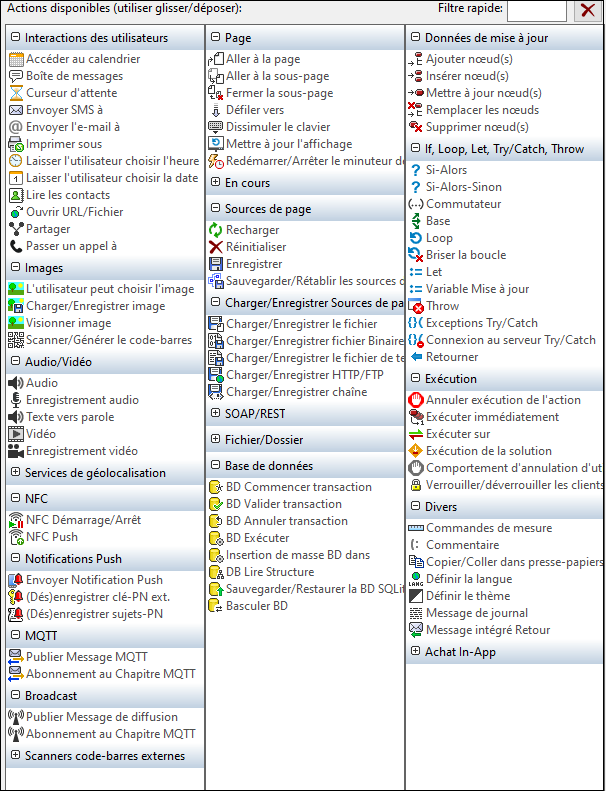The image size is (606, 791).
Task: Expand the En cours section
Action: 216,183
